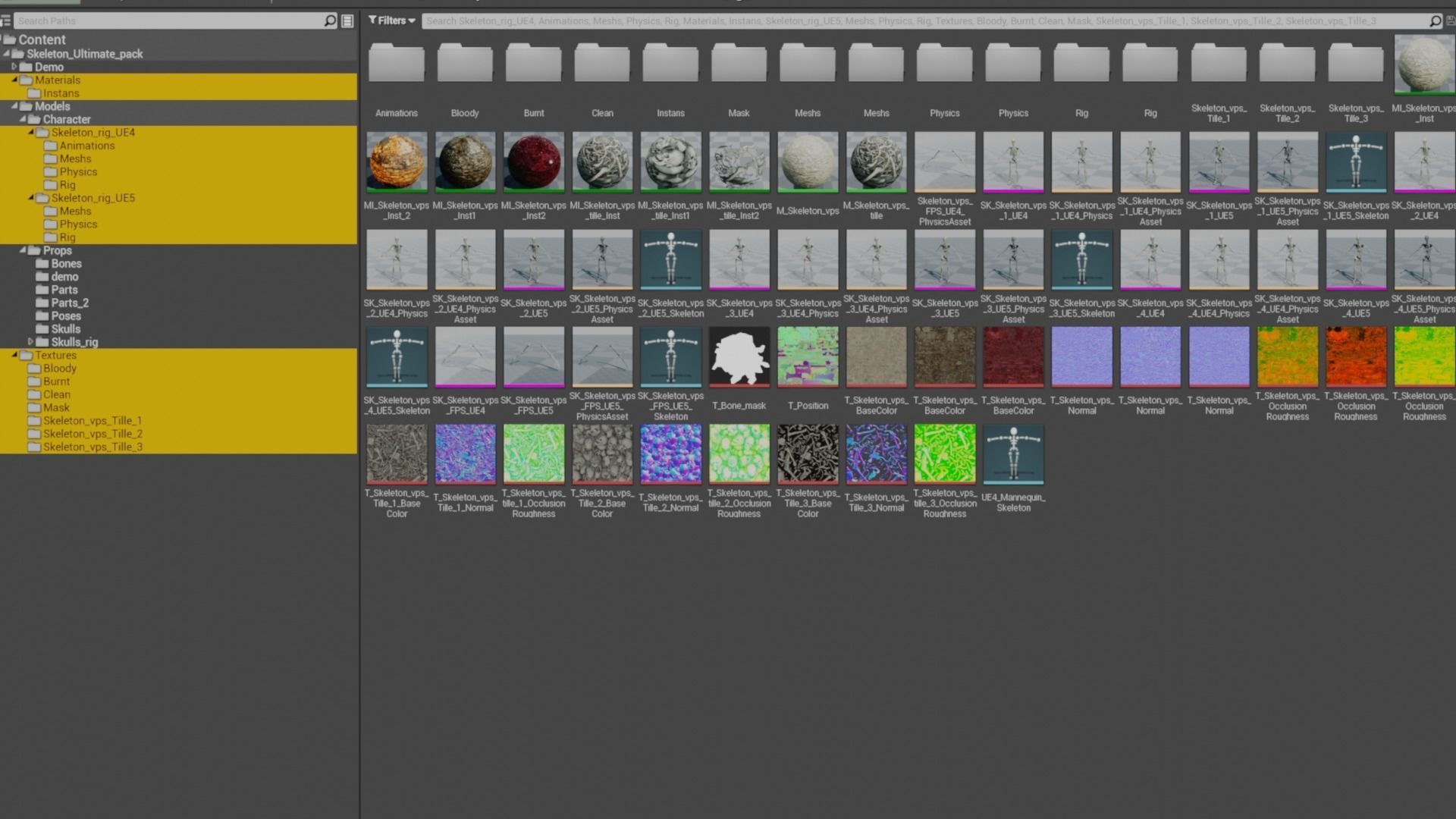Image resolution: width=1456 pixels, height=819 pixels.
Task: Select Skeleton_vps_Tille_2 folder in tree
Action: (x=93, y=434)
